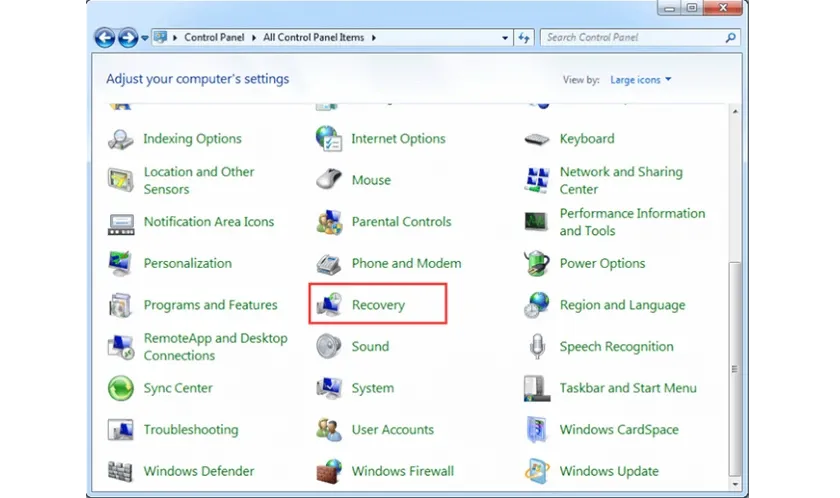Click the vertical scrollbar thumb
Viewport: 840px width, 498px height.
point(735,369)
